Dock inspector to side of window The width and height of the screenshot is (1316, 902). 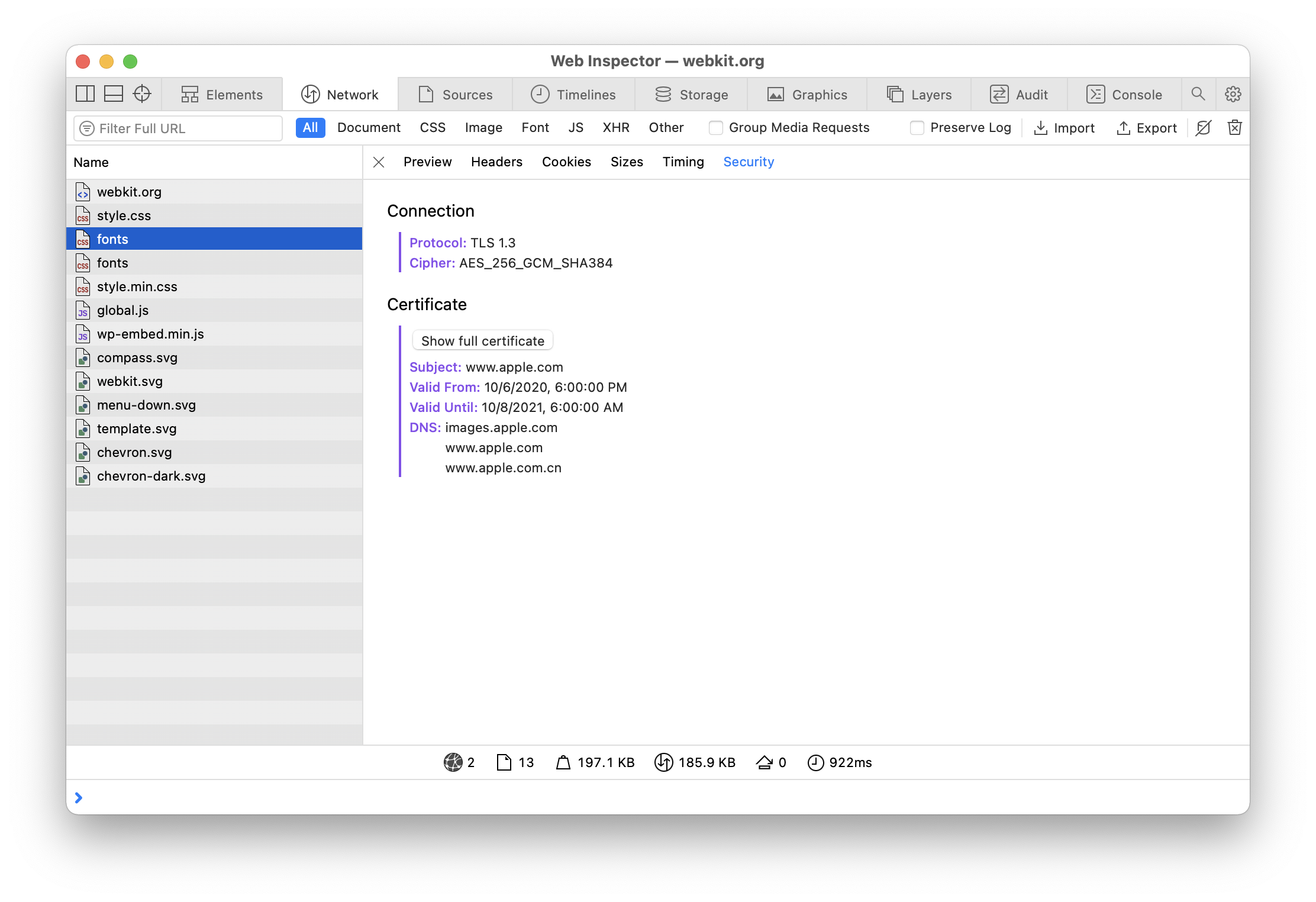(x=85, y=94)
